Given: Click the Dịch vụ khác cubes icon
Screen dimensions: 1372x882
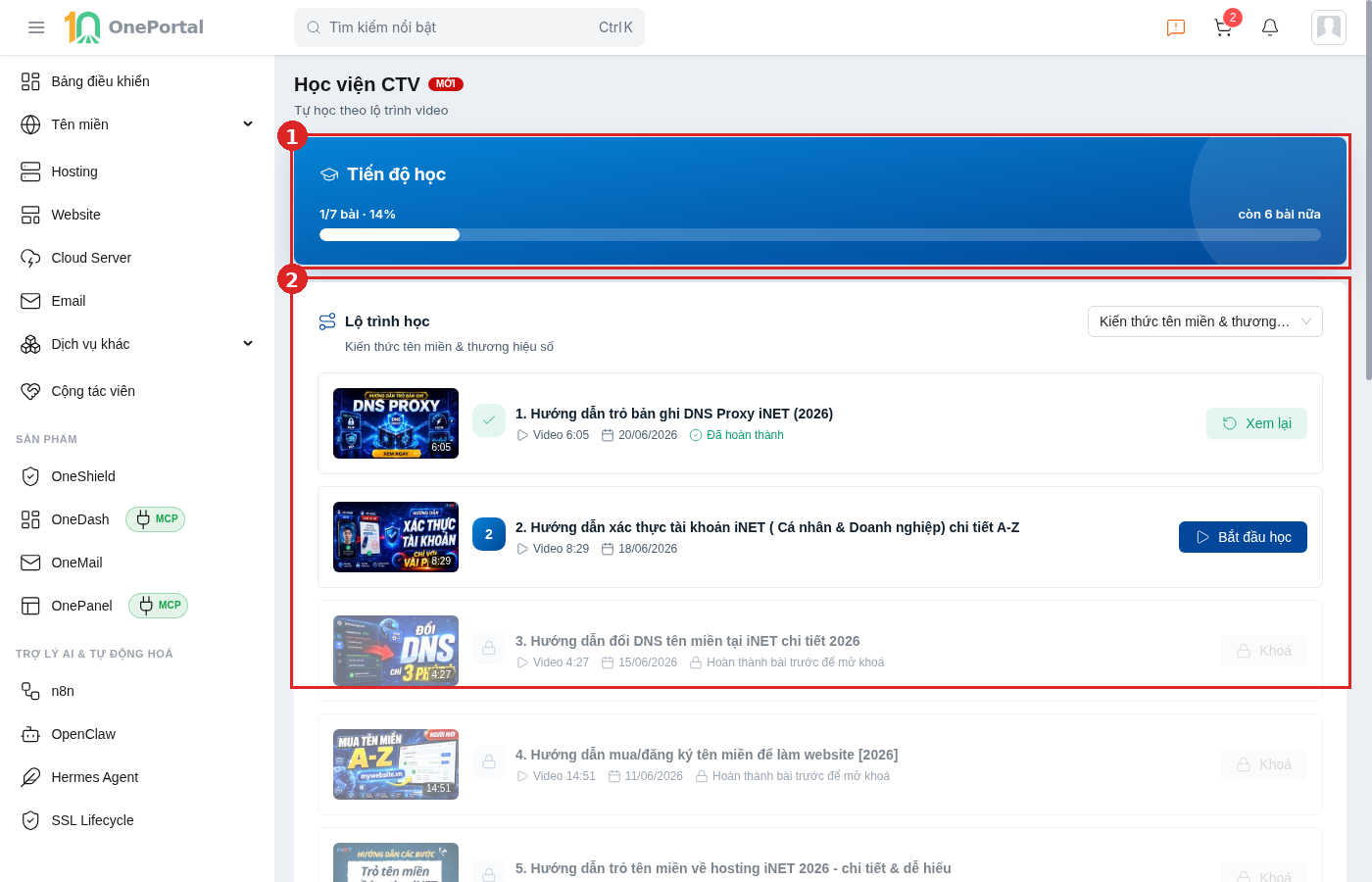Looking at the screenshot, I should (x=30, y=344).
